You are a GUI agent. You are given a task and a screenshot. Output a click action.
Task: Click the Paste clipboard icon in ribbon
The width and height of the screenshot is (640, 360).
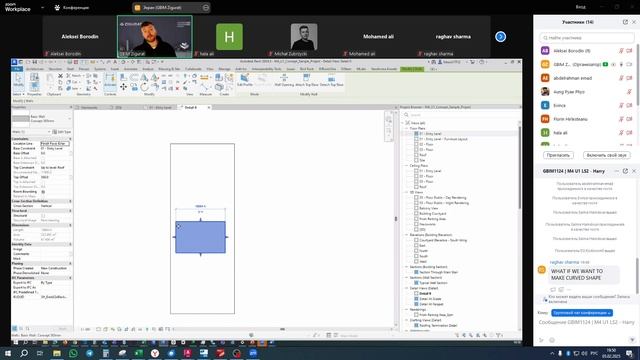point(50,78)
